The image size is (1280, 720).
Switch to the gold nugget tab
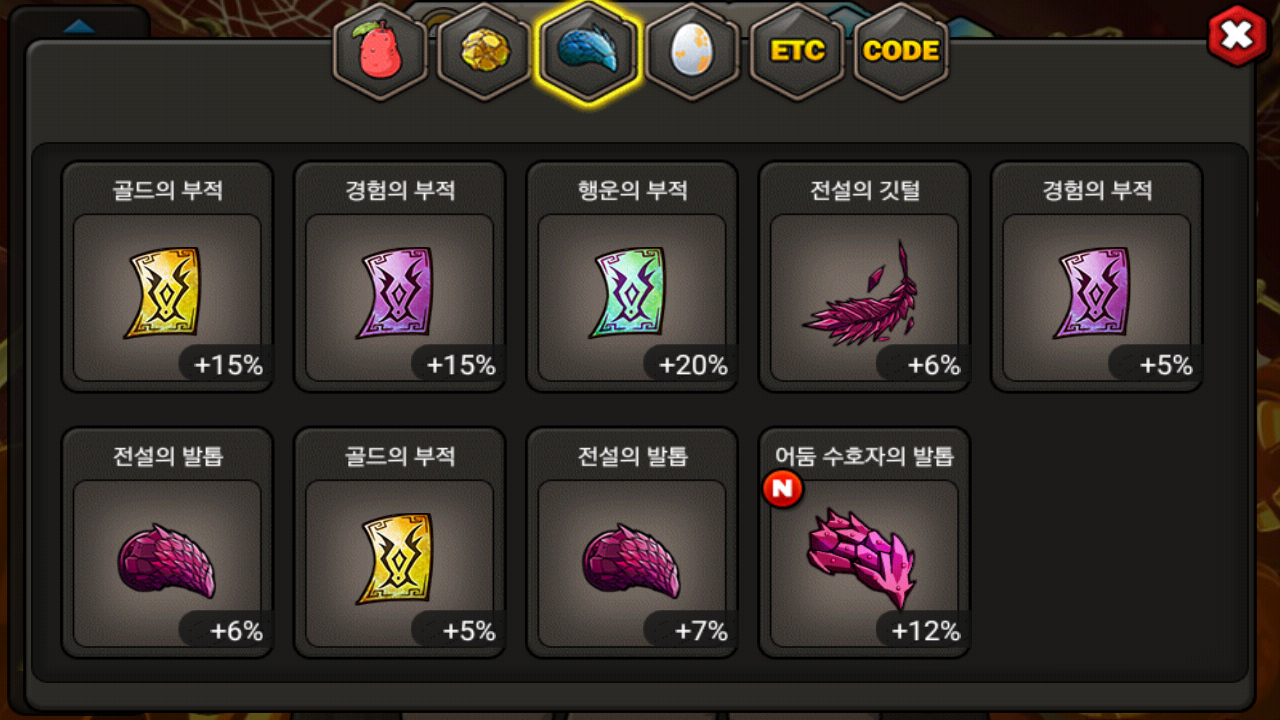pyautogui.click(x=485, y=52)
